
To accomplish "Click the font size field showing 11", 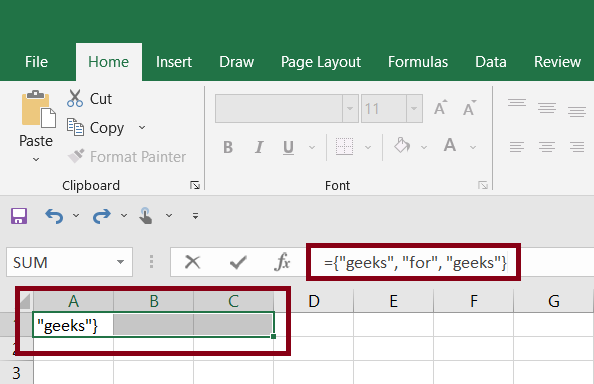I will point(384,108).
